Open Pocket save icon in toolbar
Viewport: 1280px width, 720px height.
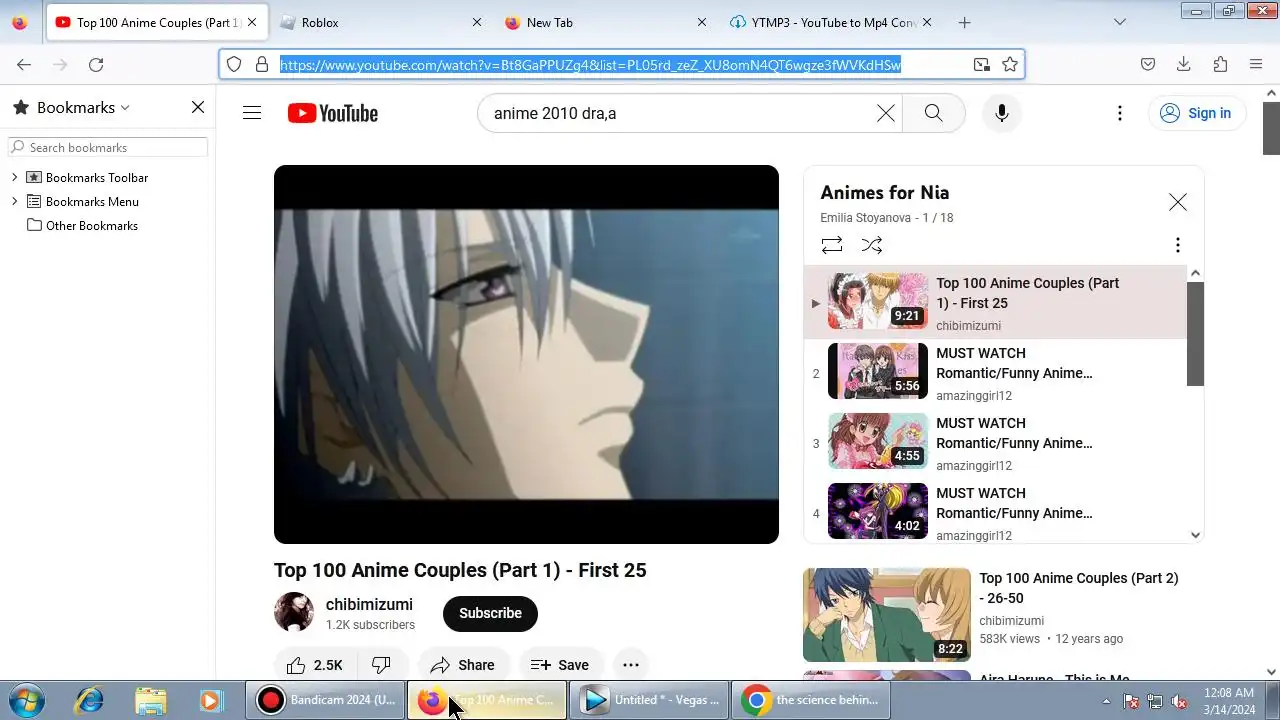point(1148,64)
